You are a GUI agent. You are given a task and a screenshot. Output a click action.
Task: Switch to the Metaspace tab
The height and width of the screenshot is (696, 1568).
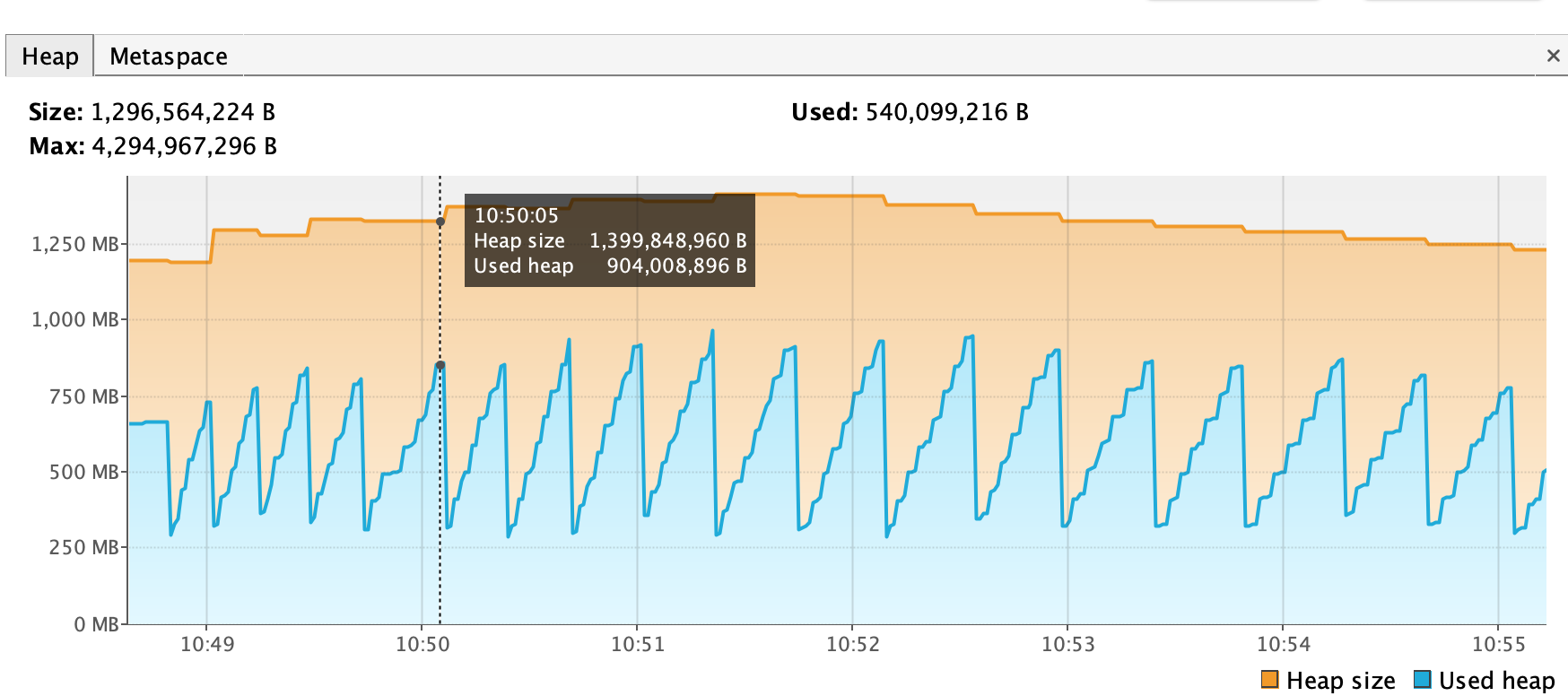tap(168, 56)
